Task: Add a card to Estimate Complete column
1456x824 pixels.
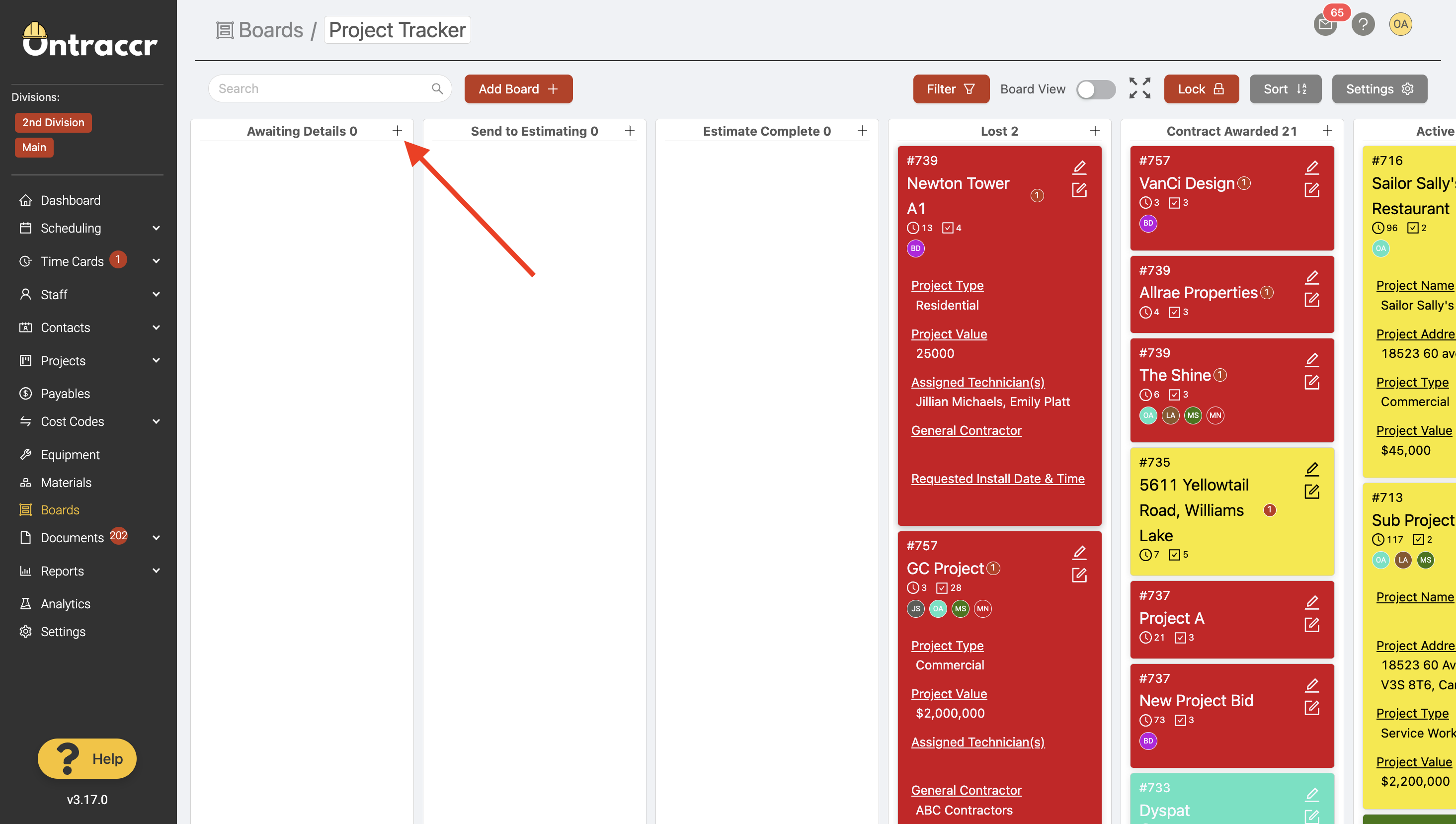Action: (862, 131)
